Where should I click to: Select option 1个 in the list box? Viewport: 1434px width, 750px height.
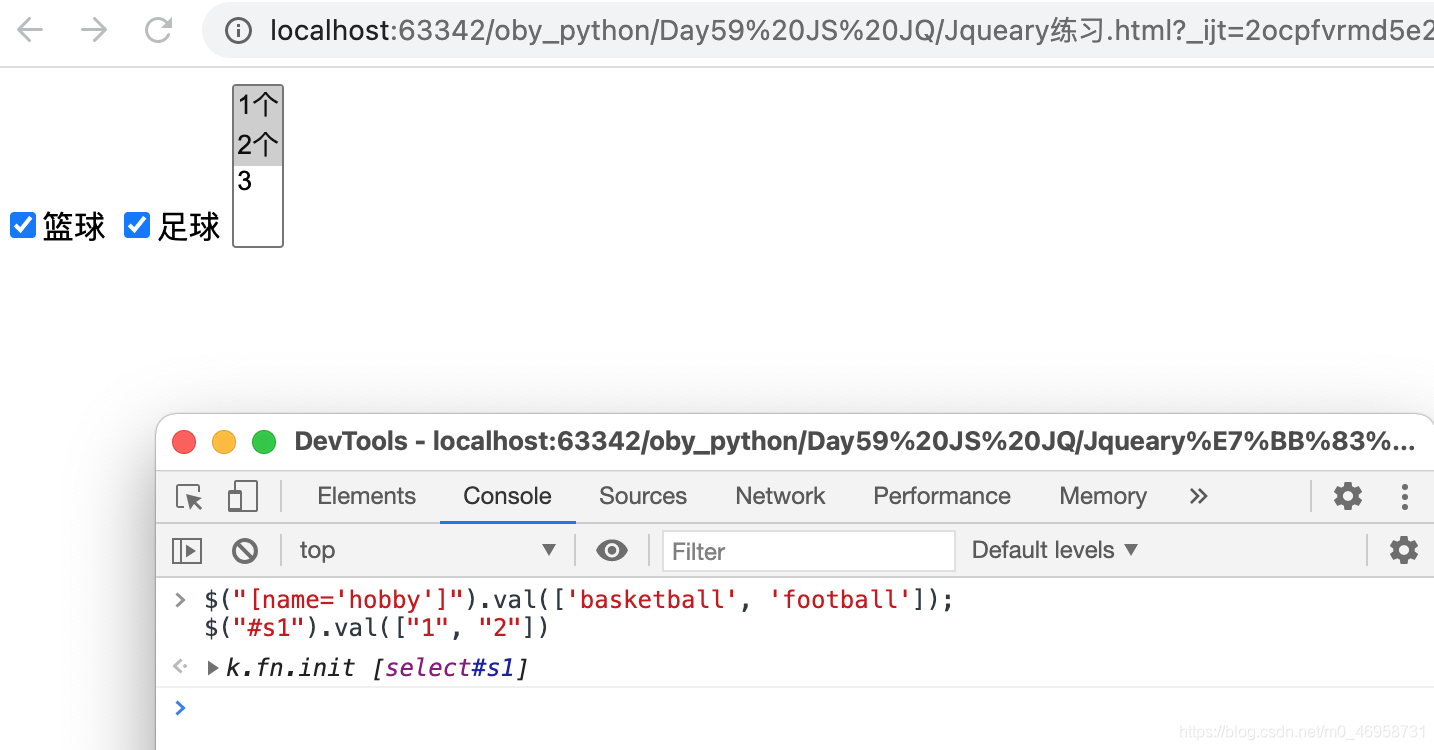tap(258, 105)
